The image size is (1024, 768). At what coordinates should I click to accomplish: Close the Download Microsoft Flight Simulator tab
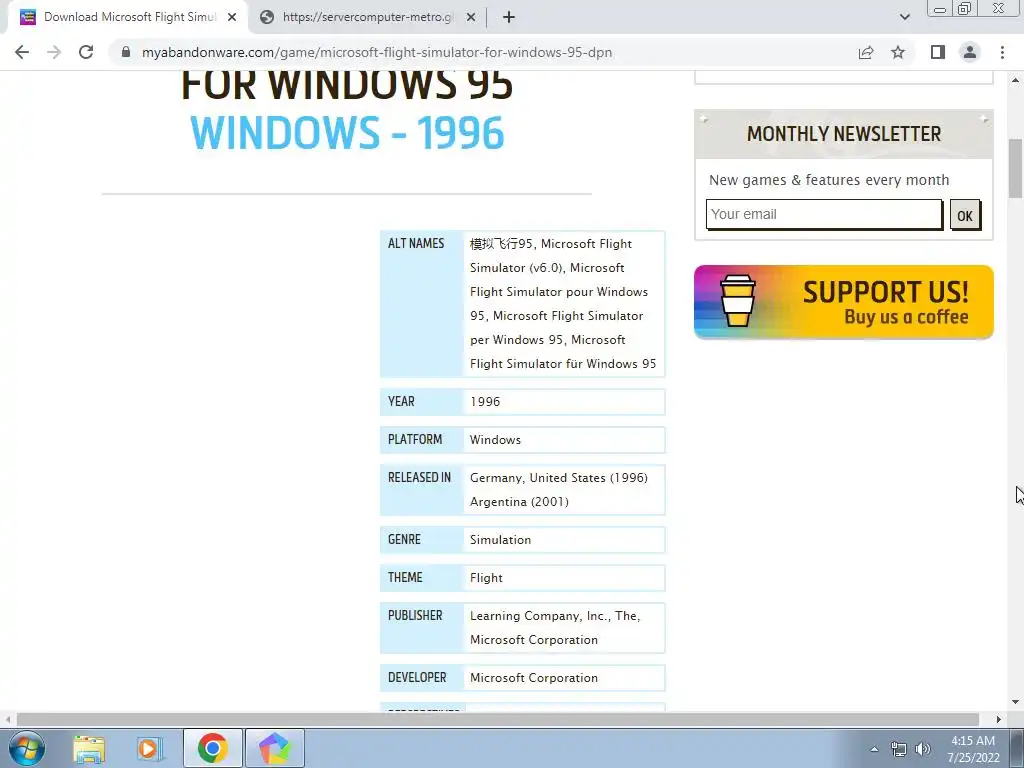coord(232,17)
